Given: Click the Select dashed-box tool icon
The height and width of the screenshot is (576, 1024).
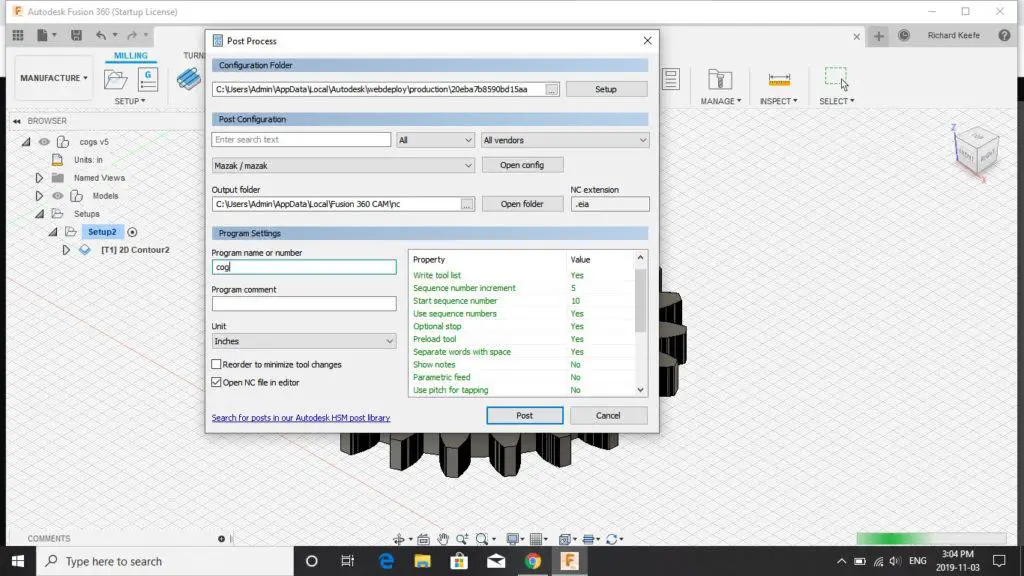Looking at the screenshot, I should (836, 78).
